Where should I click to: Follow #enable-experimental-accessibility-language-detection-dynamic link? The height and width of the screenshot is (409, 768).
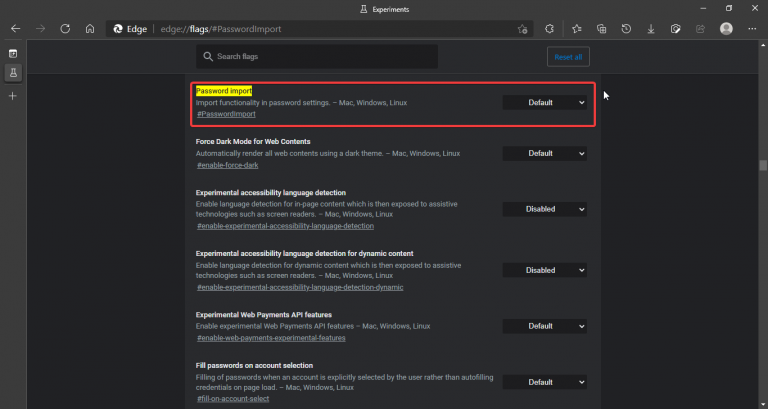click(x=300, y=287)
